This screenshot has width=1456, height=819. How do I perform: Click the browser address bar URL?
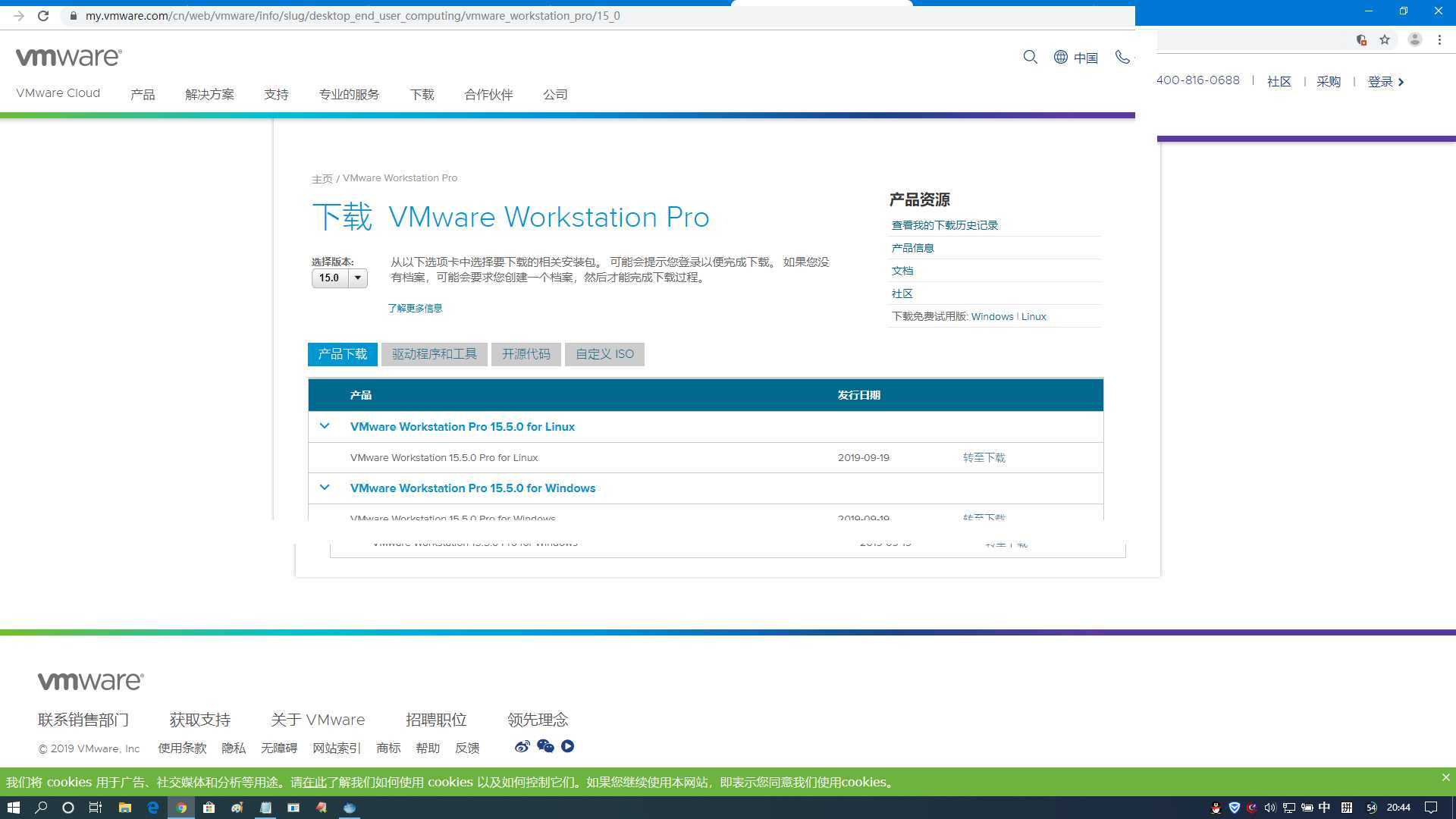(x=353, y=15)
